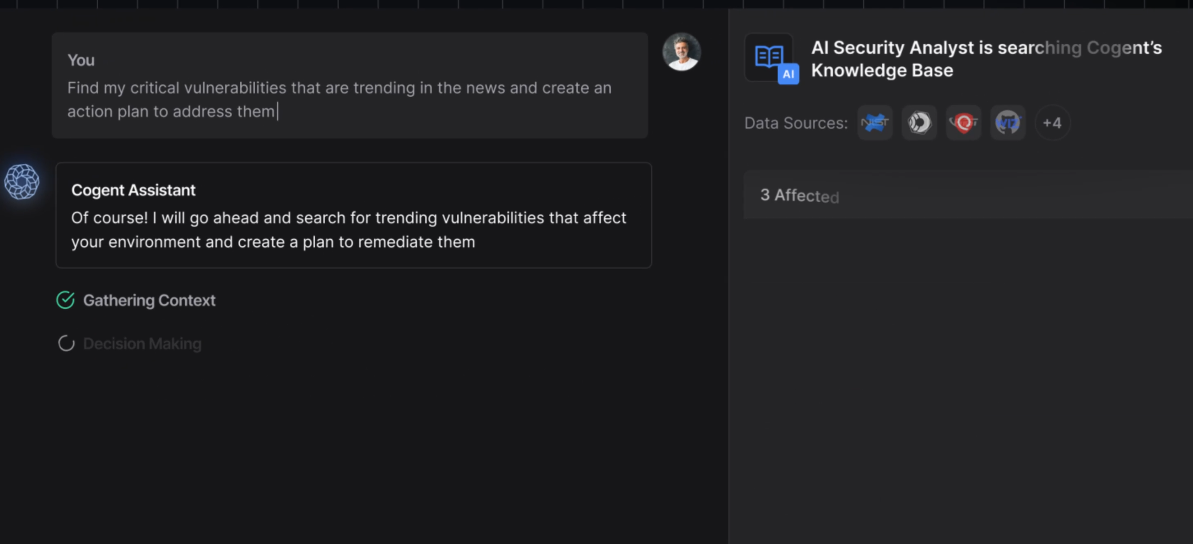Click the Decision Making spinner icon
The height and width of the screenshot is (544, 1193).
pyautogui.click(x=66, y=344)
